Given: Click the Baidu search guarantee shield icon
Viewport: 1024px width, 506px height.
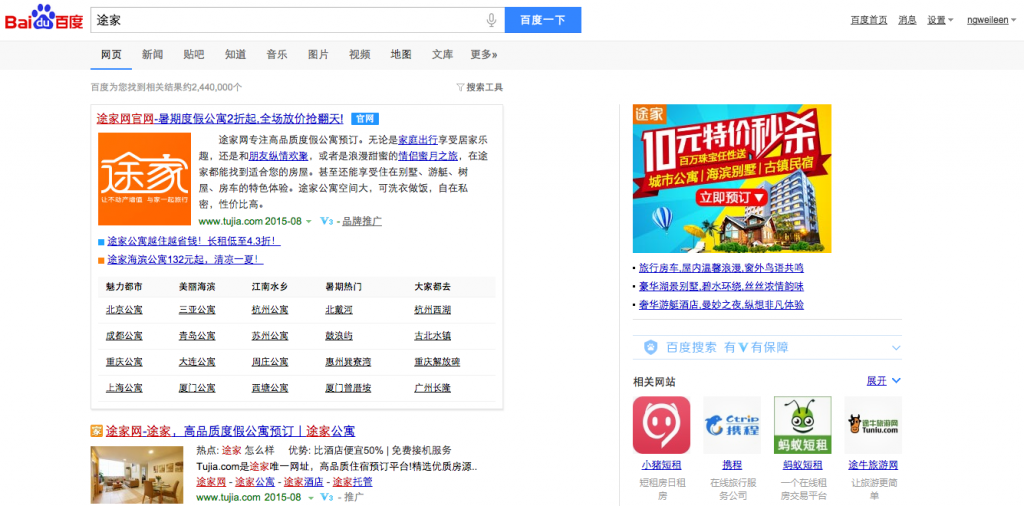Looking at the screenshot, I should (x=650, y=347).
